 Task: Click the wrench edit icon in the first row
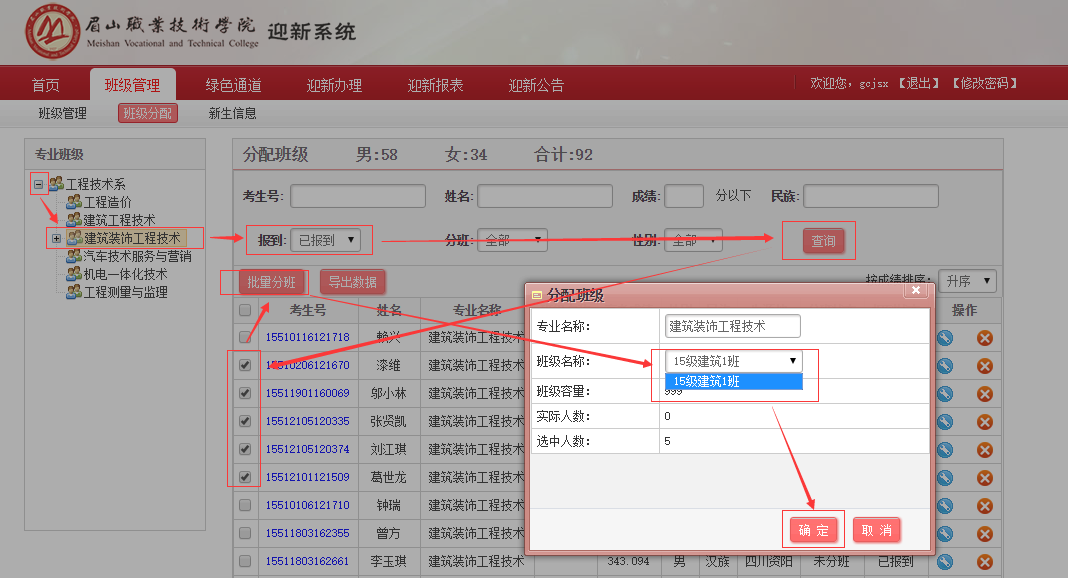coord(945,338)
